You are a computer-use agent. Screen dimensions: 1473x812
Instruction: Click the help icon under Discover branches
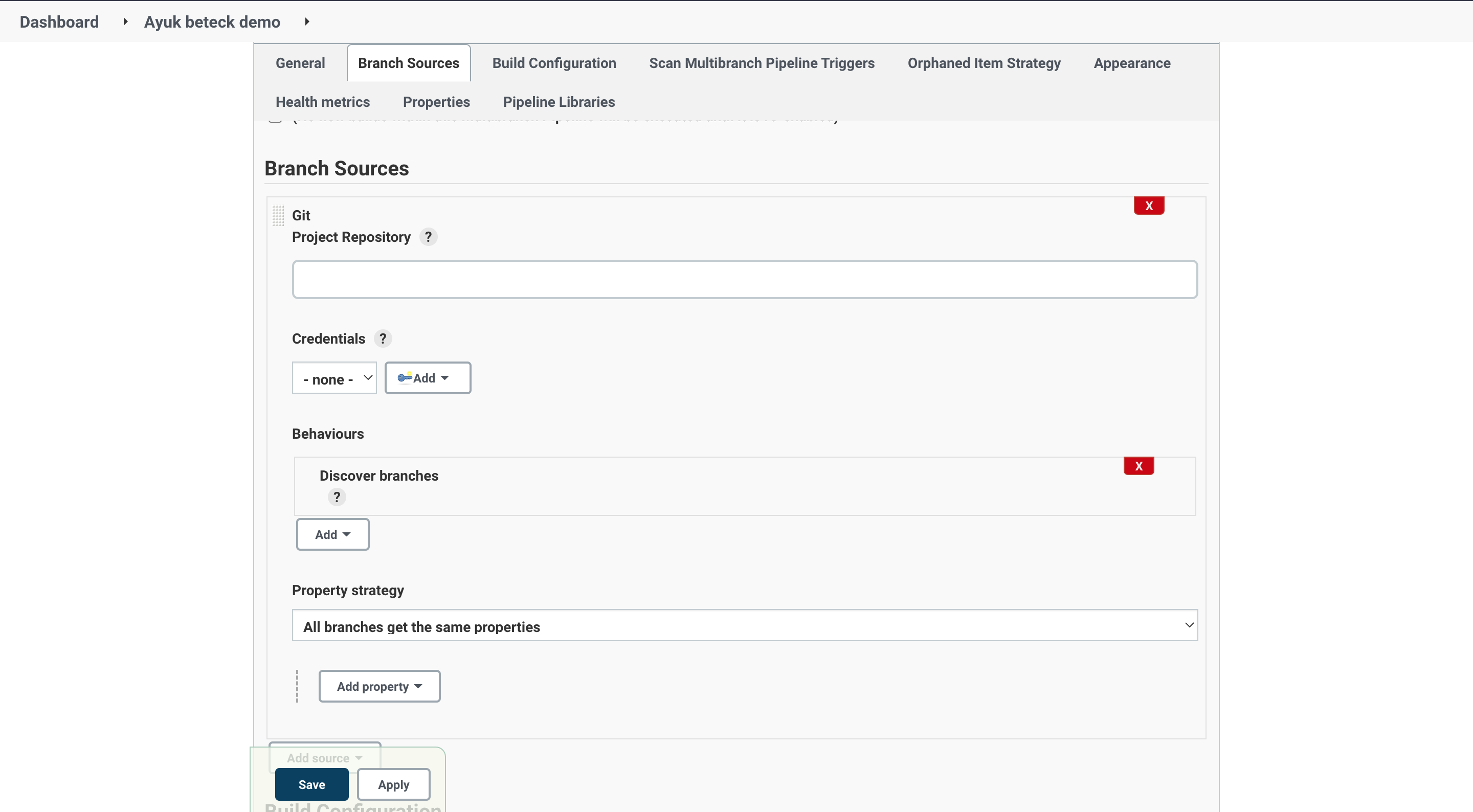[x=337, y=497]
